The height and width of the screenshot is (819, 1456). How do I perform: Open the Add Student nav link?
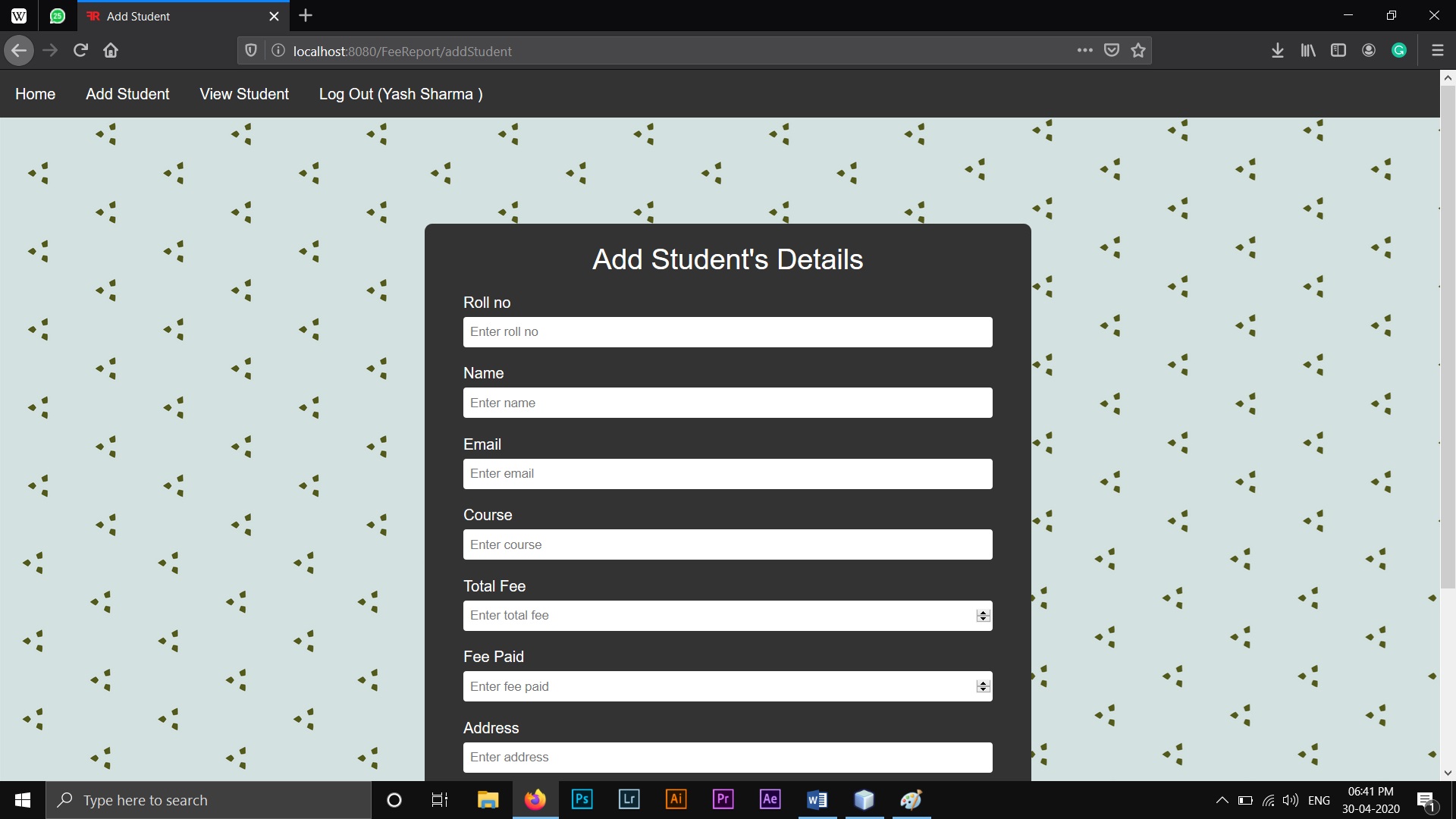click(127, 94)
